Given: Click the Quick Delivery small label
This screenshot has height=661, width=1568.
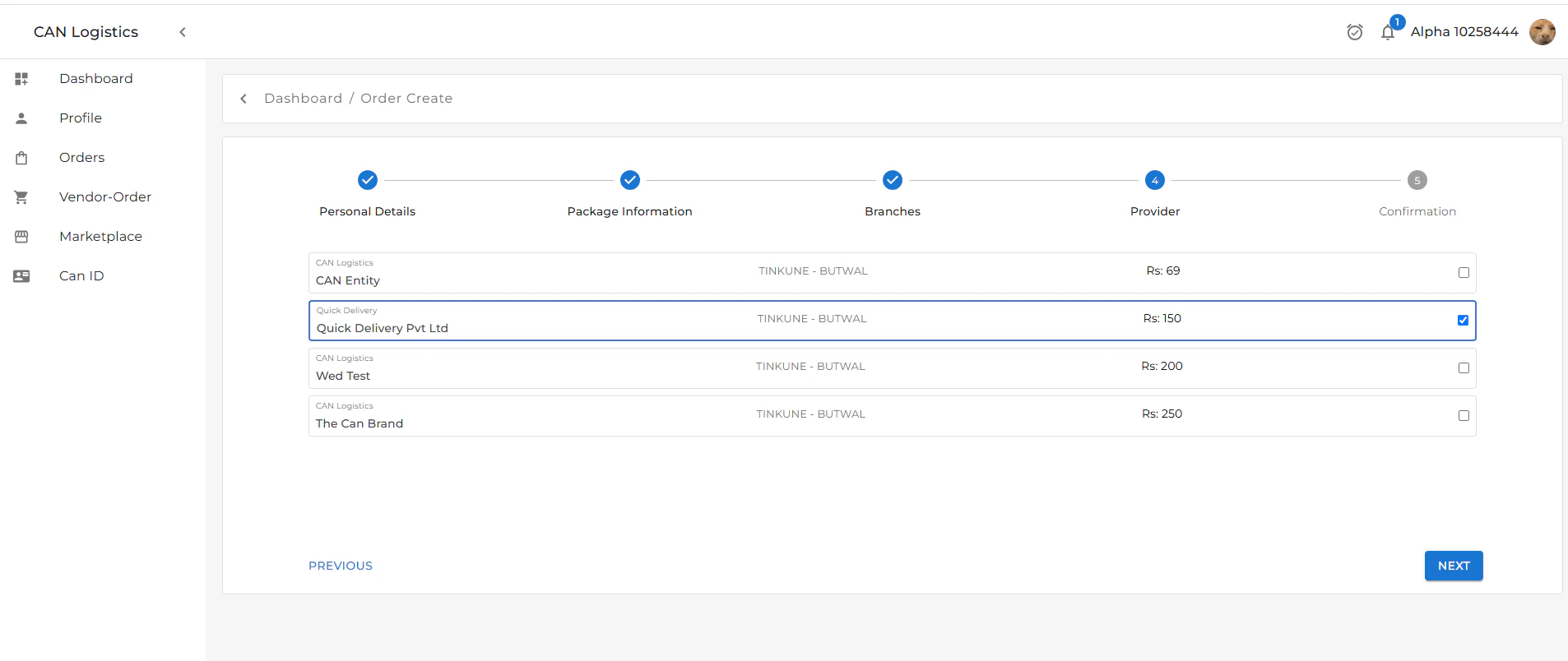Looking at the screenshot, I should (346, 311).
